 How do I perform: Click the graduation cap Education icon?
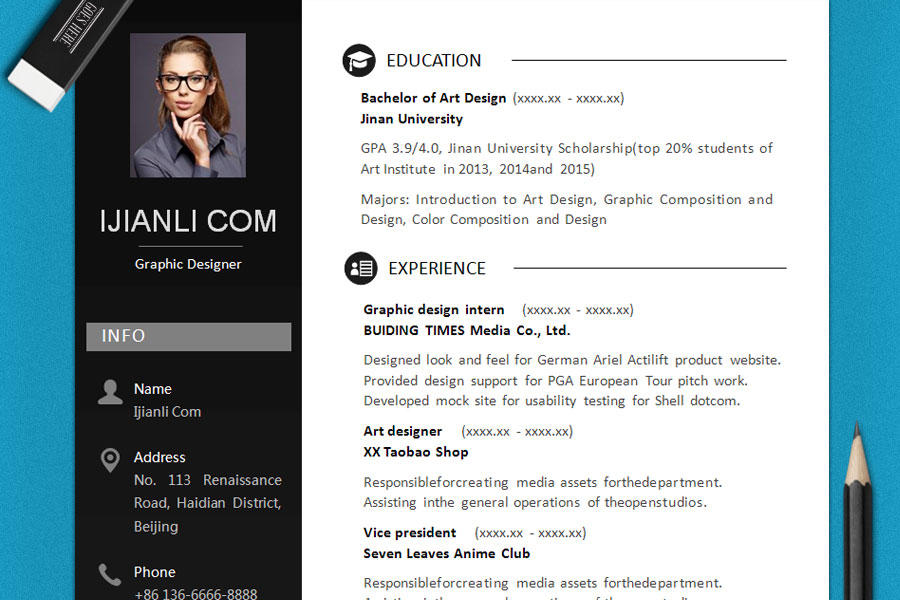(359, 61)
